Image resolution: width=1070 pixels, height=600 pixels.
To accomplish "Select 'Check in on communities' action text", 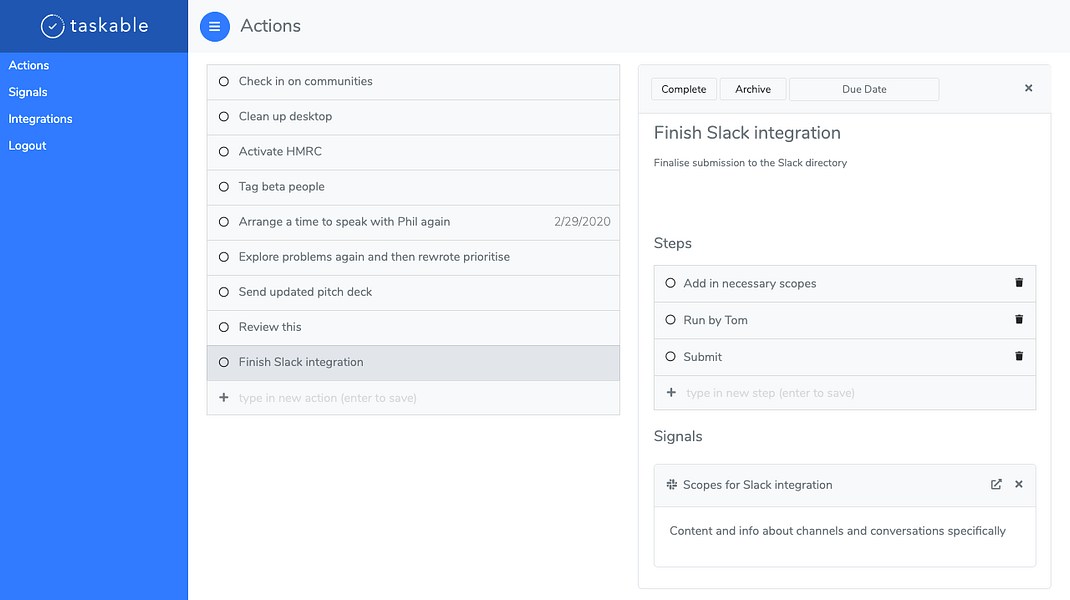I will click(x=306, y=81).
